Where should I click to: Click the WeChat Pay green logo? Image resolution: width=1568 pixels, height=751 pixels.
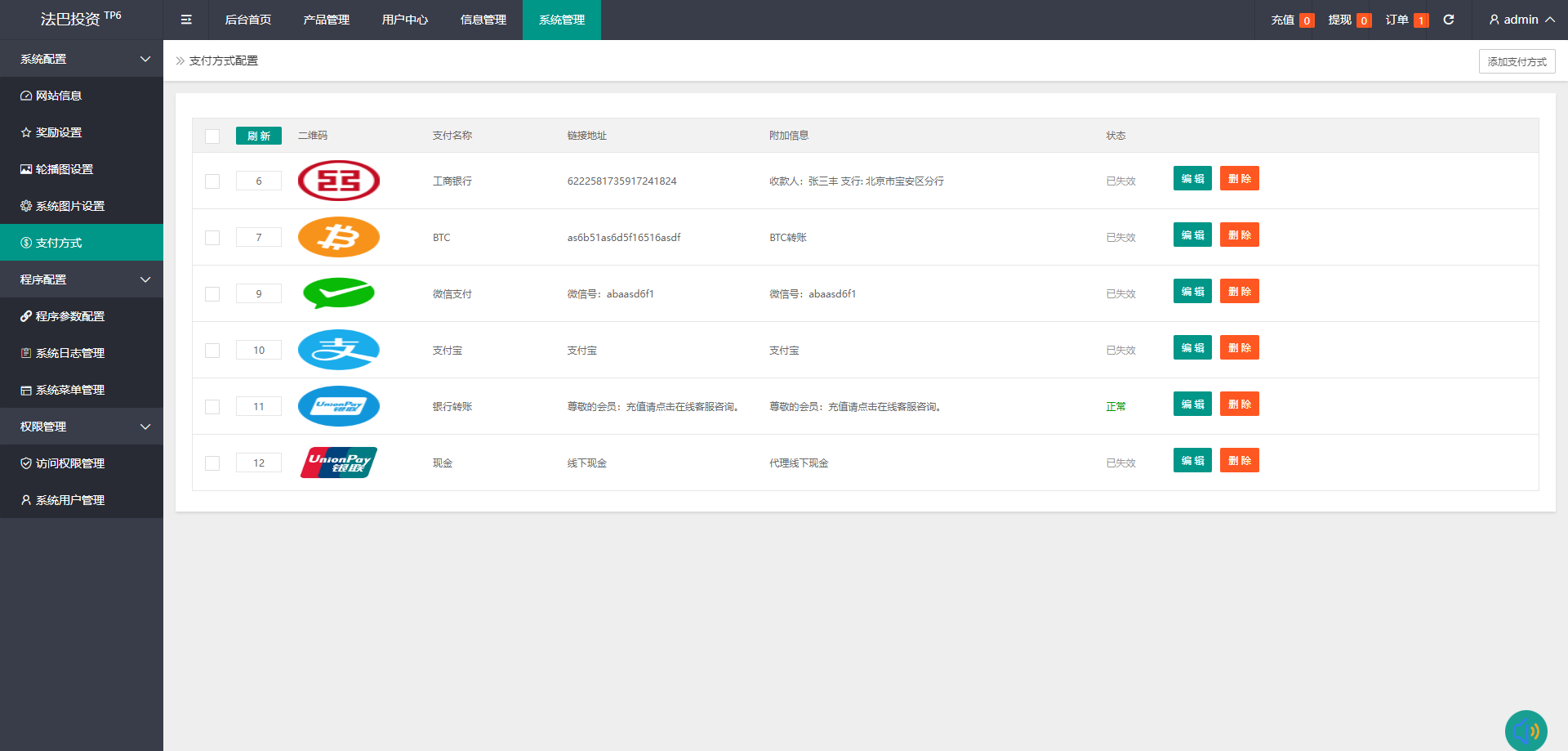pyautogui.click(x=339, y=293)
